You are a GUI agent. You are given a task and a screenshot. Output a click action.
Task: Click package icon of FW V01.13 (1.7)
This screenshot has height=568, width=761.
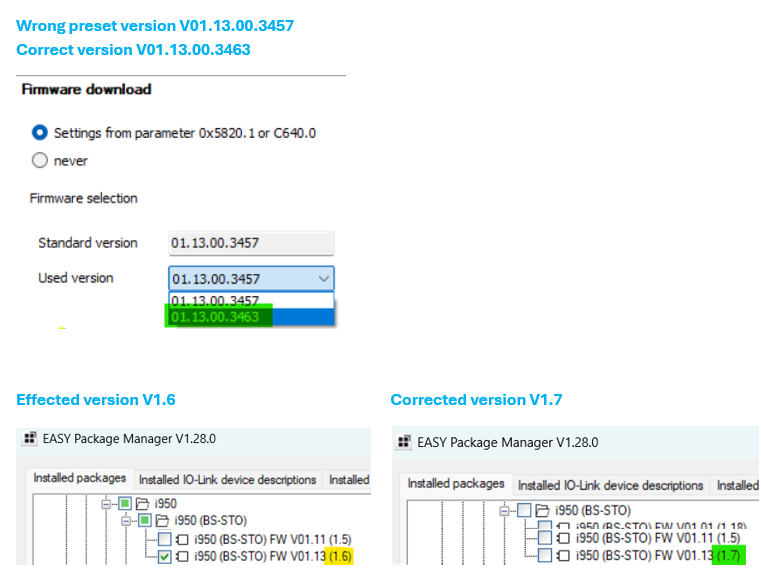563,555
